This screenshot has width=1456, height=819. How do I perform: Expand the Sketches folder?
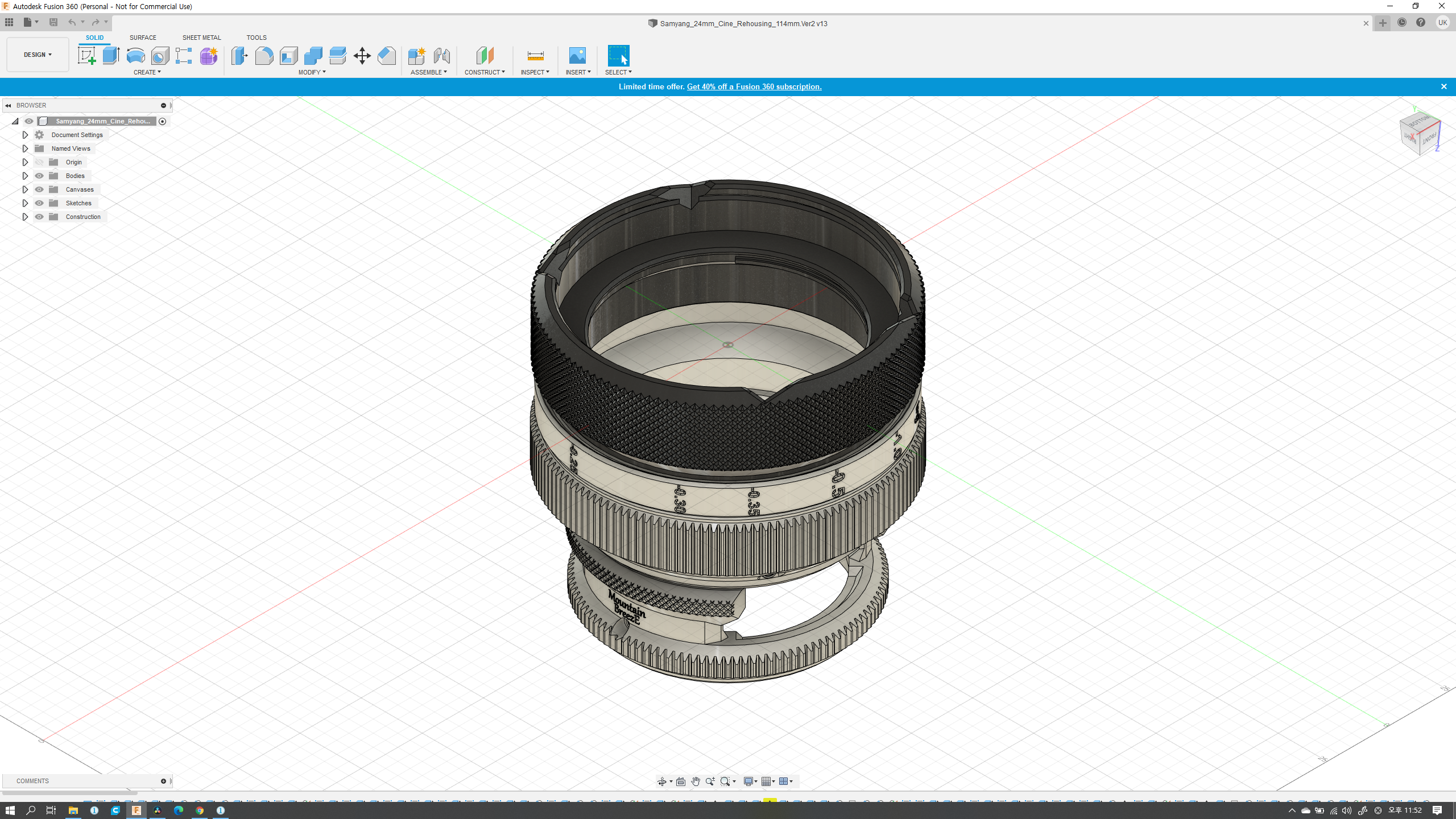pyautogui.click(x=25, y=203)
